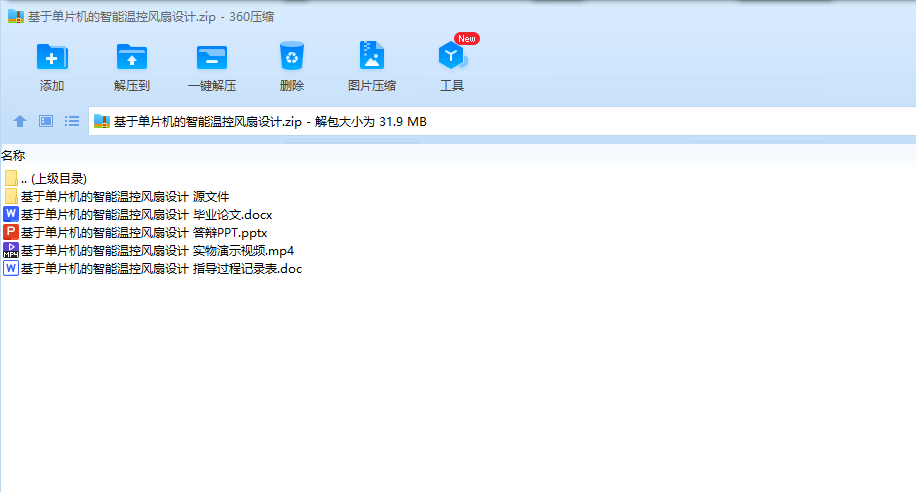Select the 源文件 folder row
Viewport: 916px width, 492px height.
[116, 196]
